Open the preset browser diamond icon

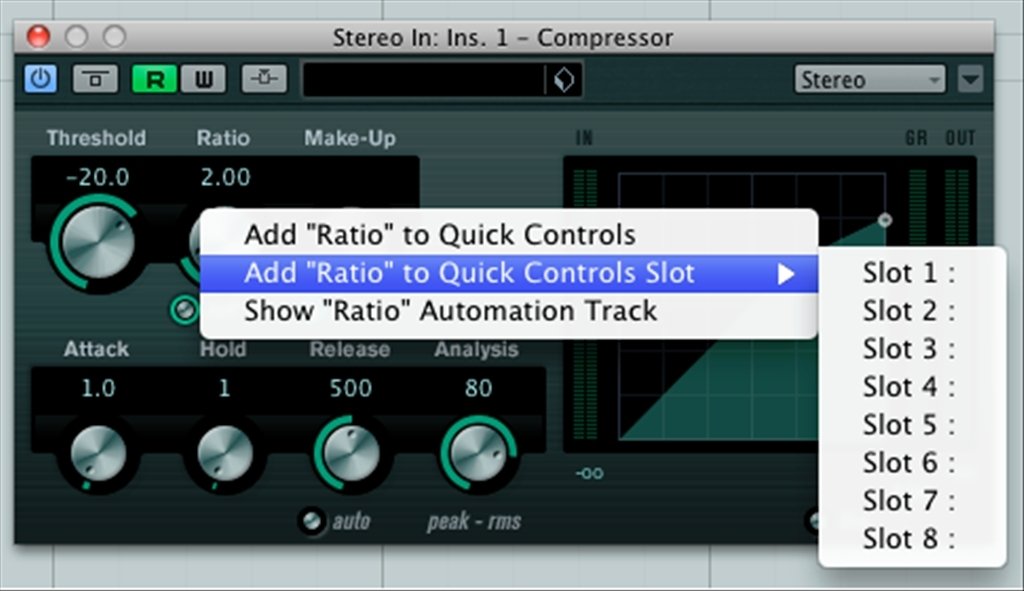tap(564, 80)
